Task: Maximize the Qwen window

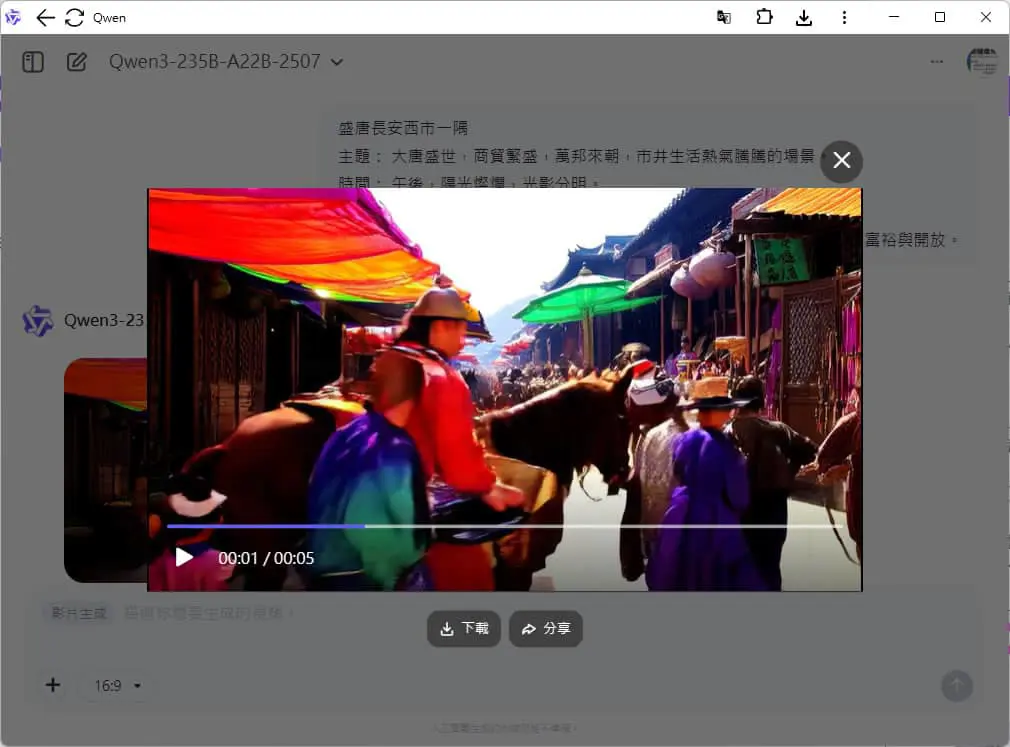Action: point(940,17)
